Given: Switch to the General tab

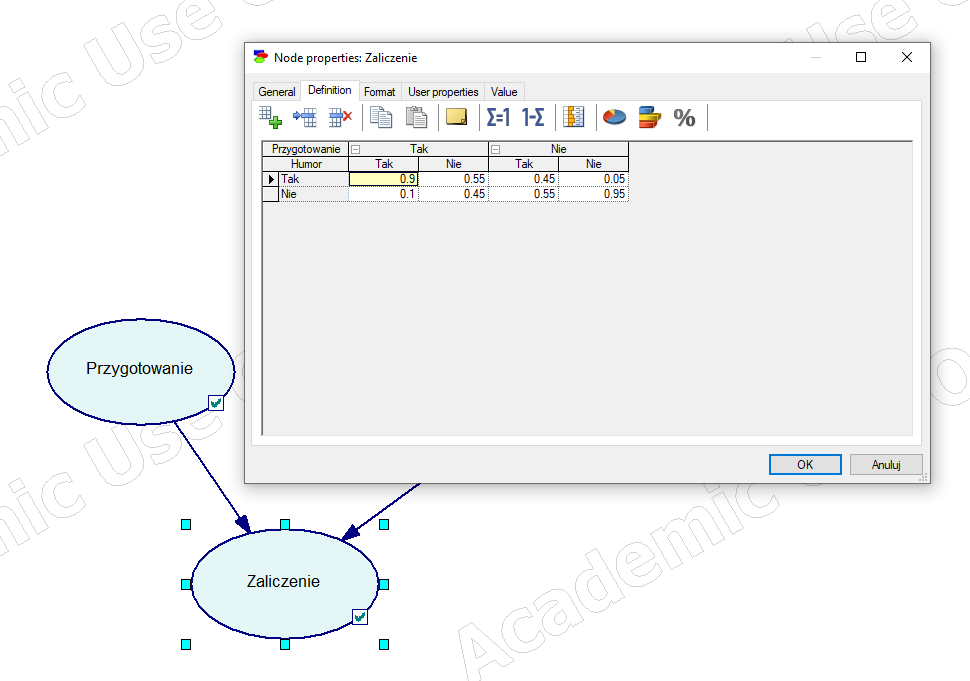Looking at the screenshot, I should pyautogui.click(x=277, y=92).
